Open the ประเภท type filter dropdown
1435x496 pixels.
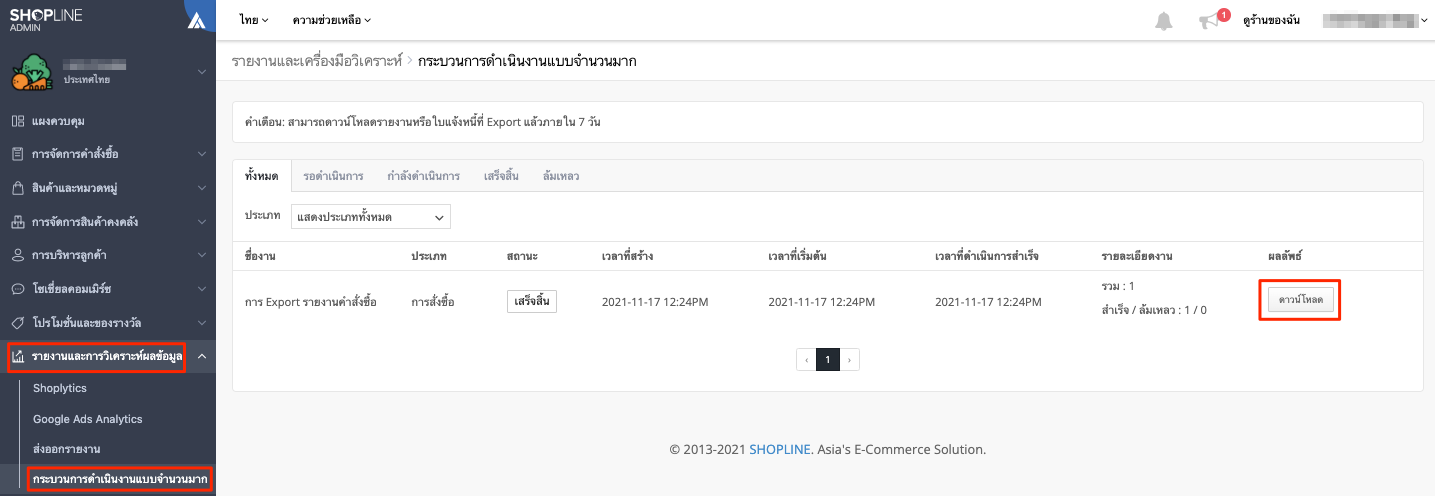371,217
